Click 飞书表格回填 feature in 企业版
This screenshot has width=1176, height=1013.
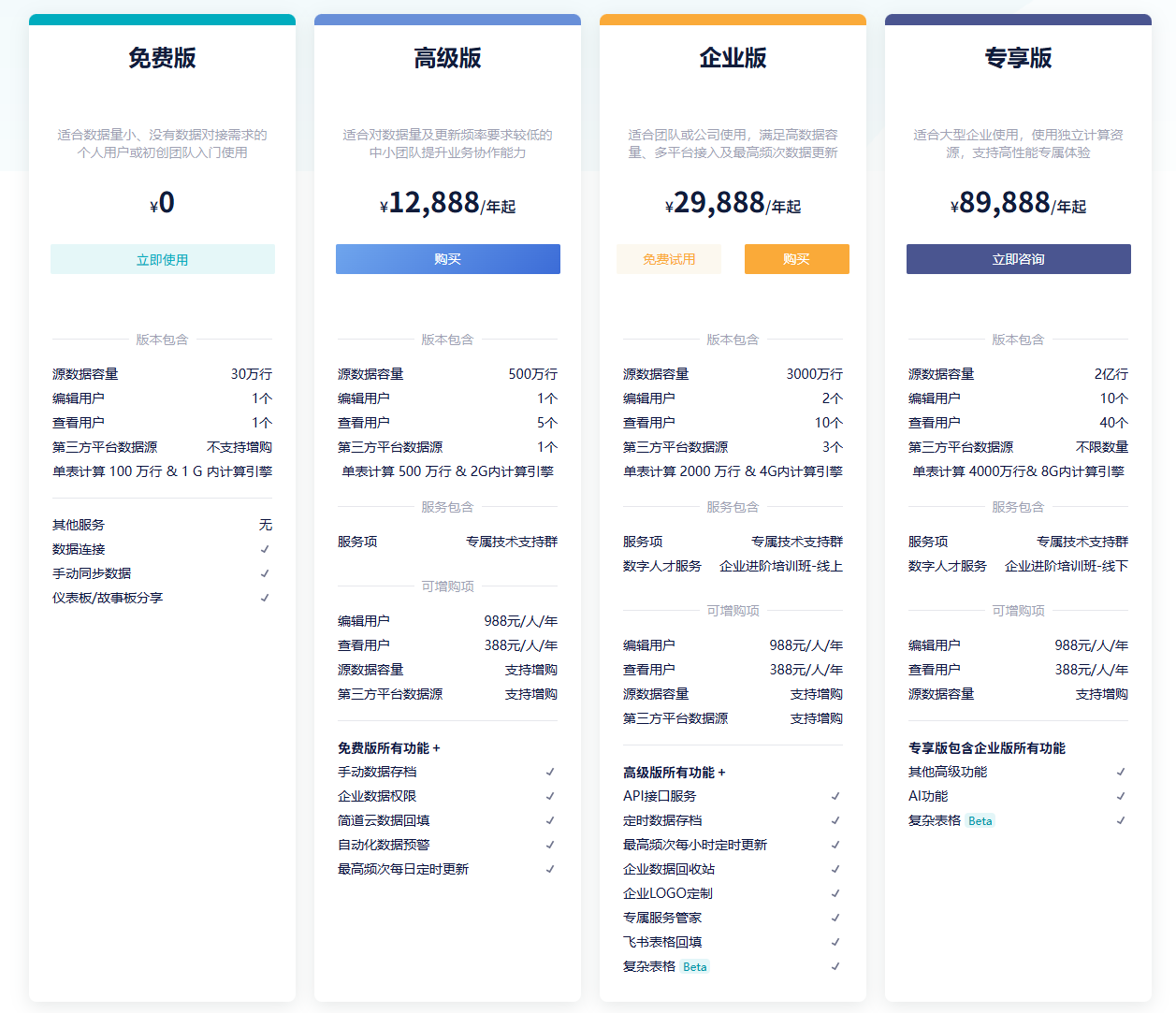click(x=662, y=942)
